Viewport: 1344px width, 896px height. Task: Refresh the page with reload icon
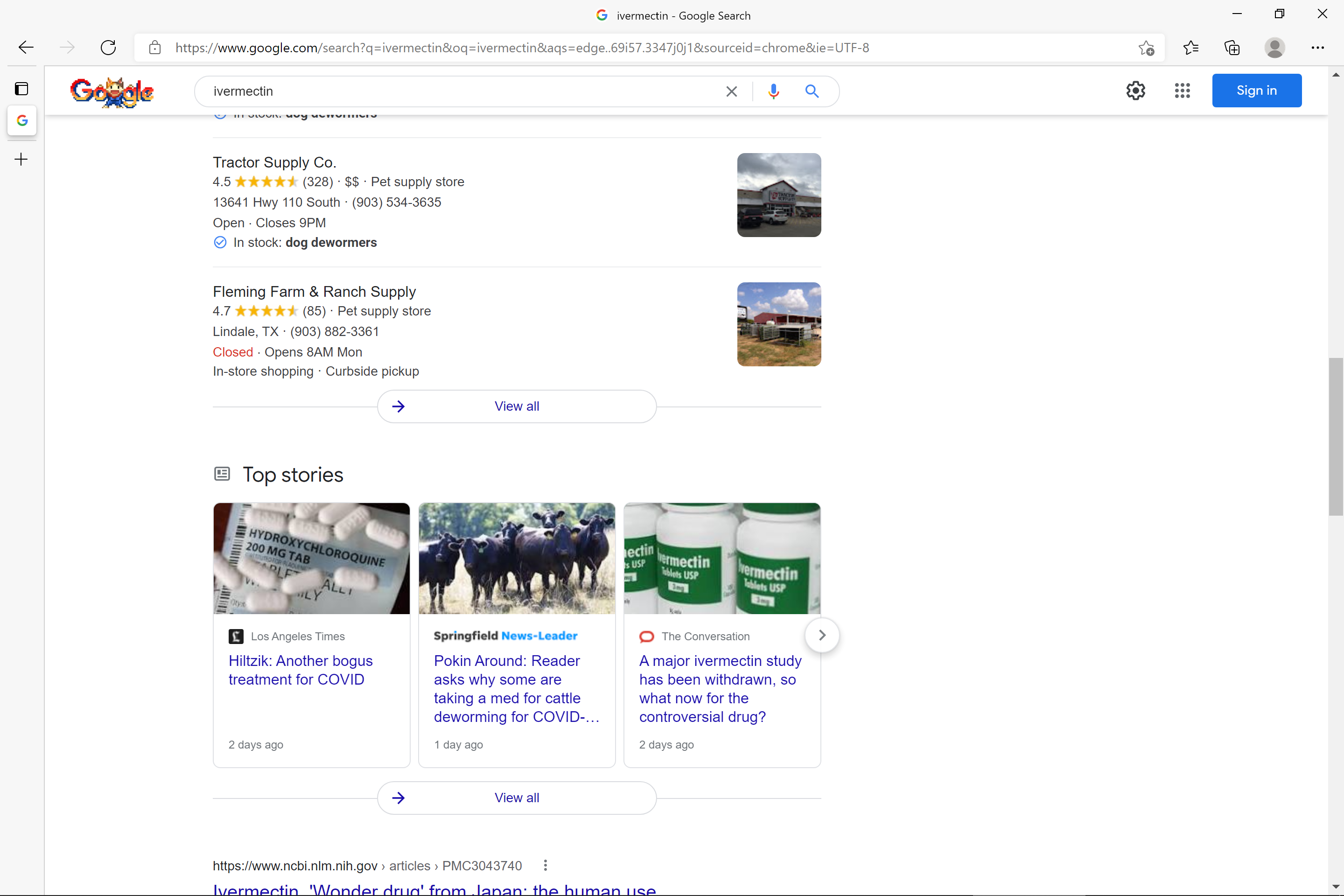tap(108, 48)
